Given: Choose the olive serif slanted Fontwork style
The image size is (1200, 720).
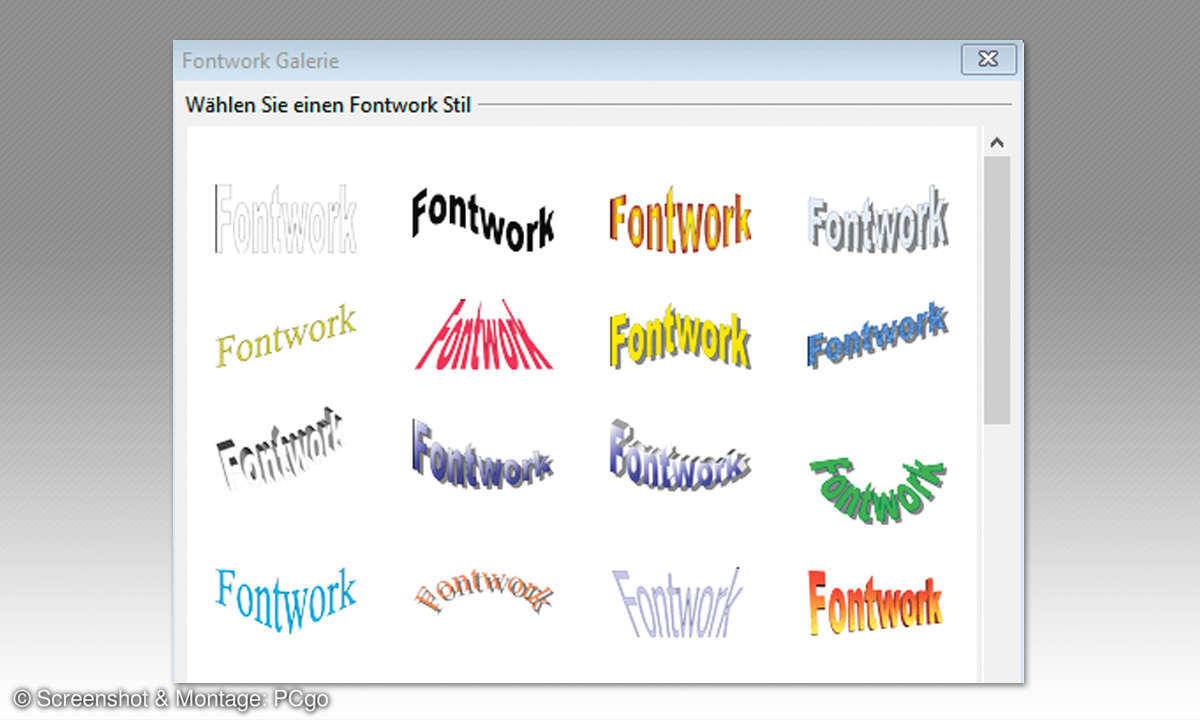Looking at the screenshot, I should pyautogui.click(x=286, y=336).
